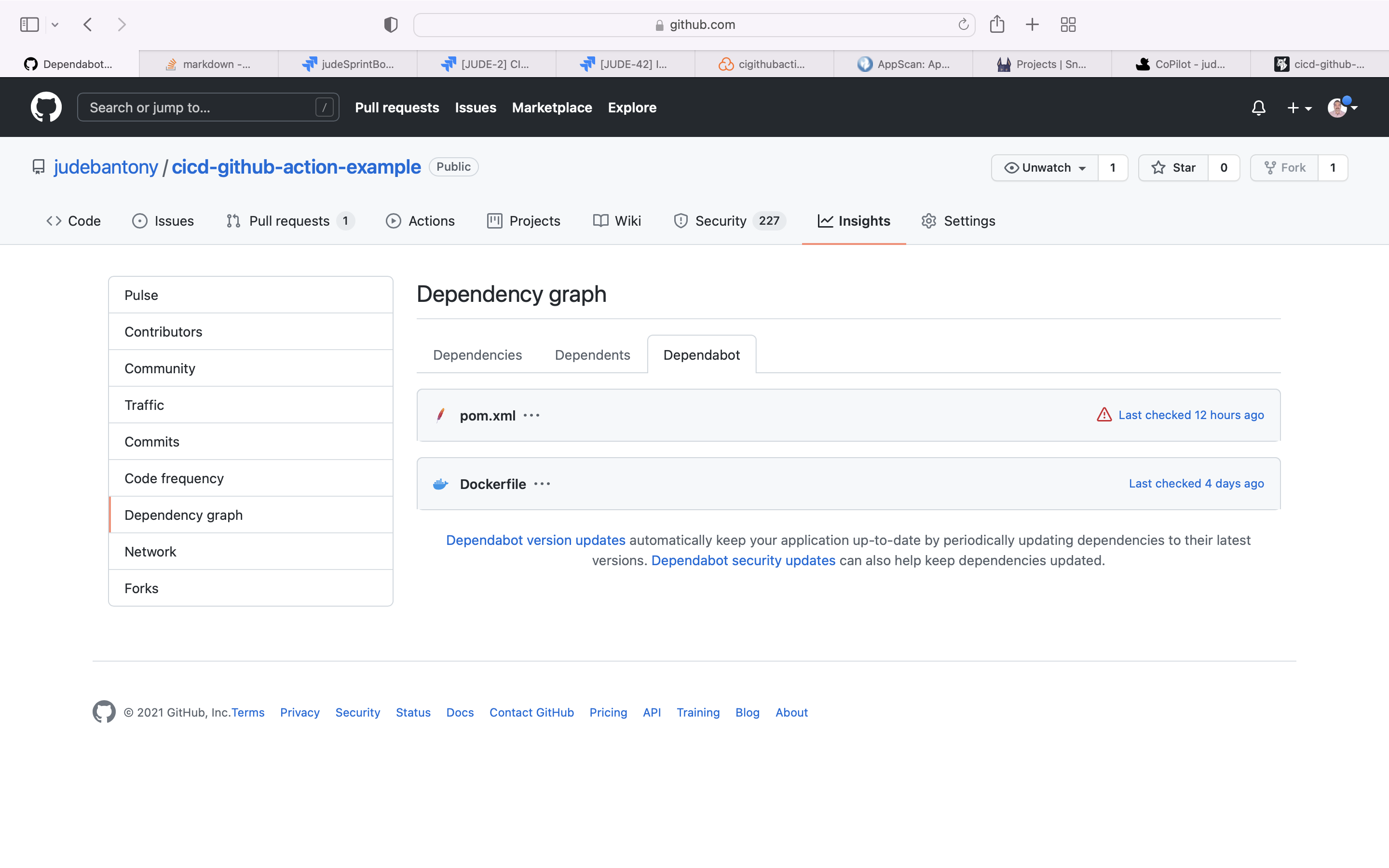The height and width of the screenshot is (868, 1389).
Task: Expand Dockerfile ellipsis options
Action: [x=542, y=484]
